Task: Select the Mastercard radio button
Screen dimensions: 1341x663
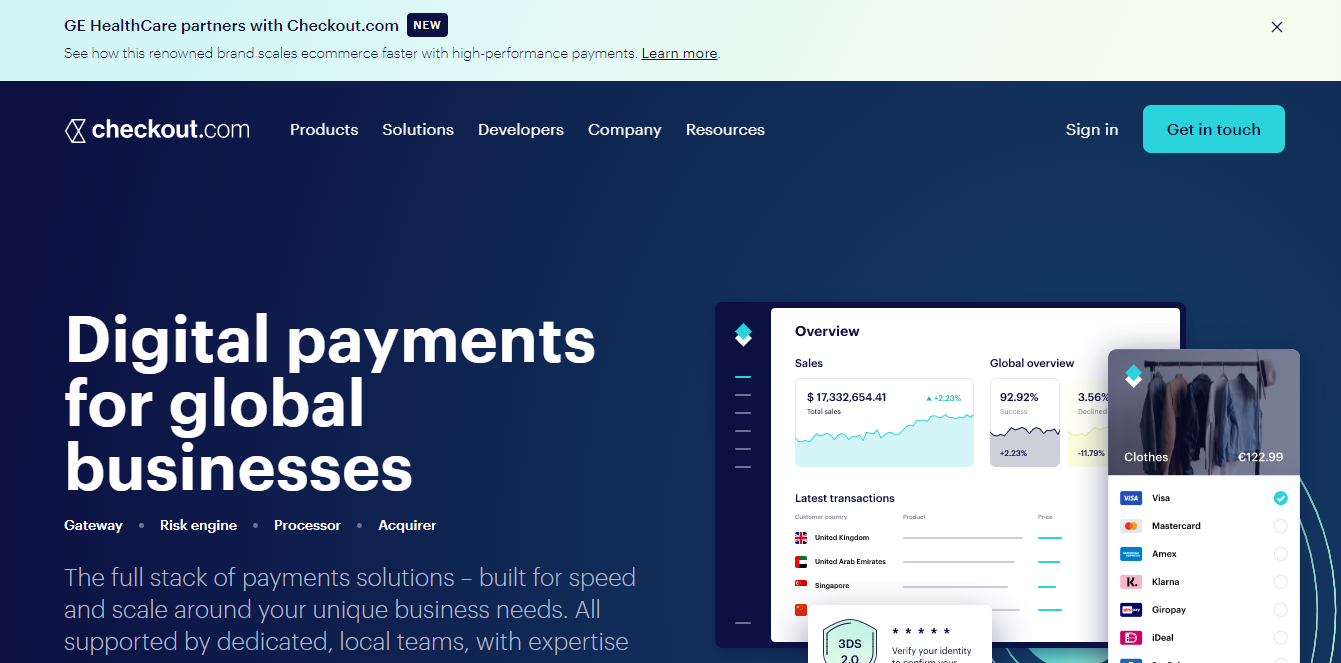Action: 1280,526
